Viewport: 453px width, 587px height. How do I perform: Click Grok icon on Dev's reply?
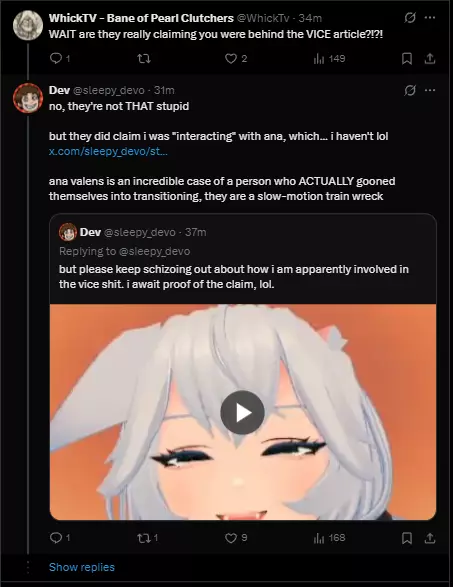coord(410,90)
